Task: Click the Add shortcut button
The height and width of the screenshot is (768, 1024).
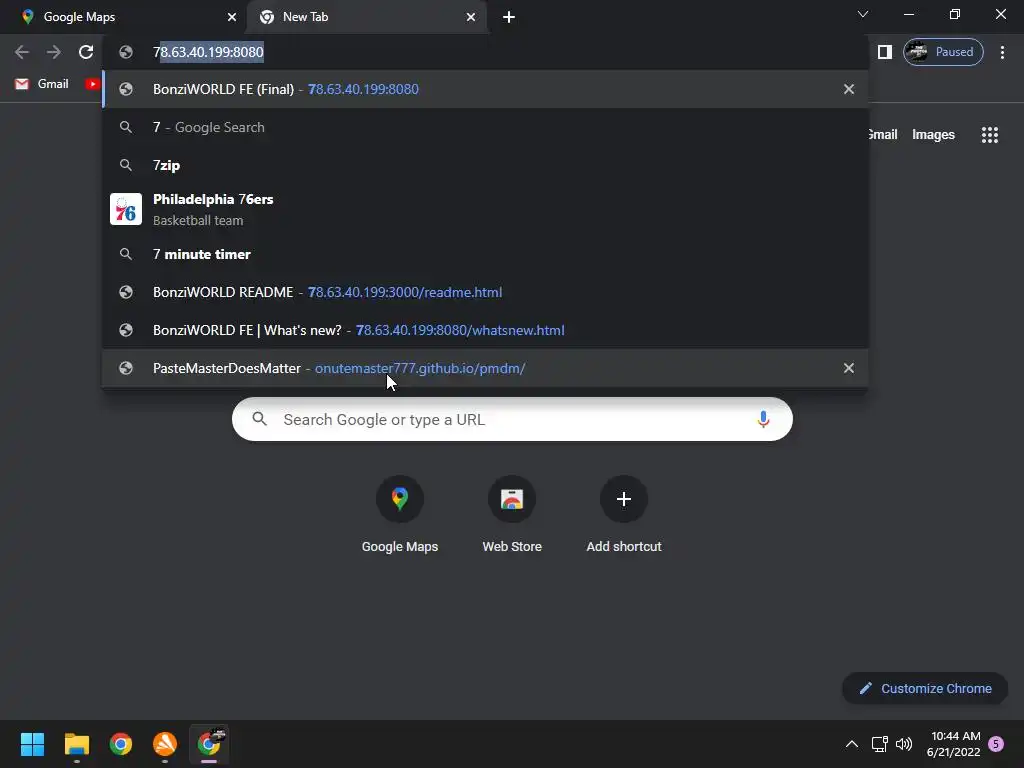Action: pyautogui.click(x=624, y=515)
